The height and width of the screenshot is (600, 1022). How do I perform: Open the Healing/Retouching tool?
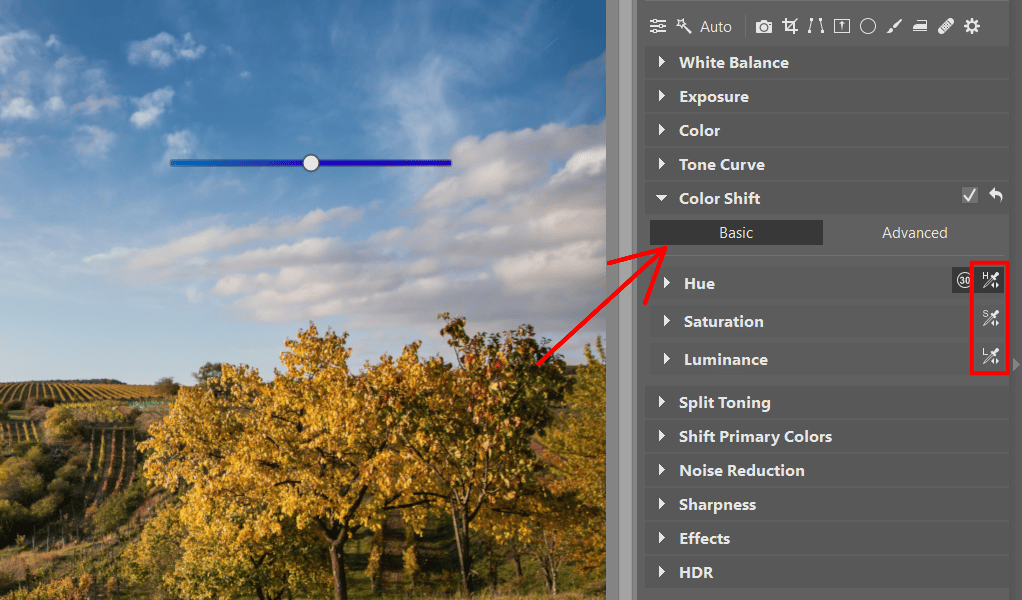click(945, 26)
